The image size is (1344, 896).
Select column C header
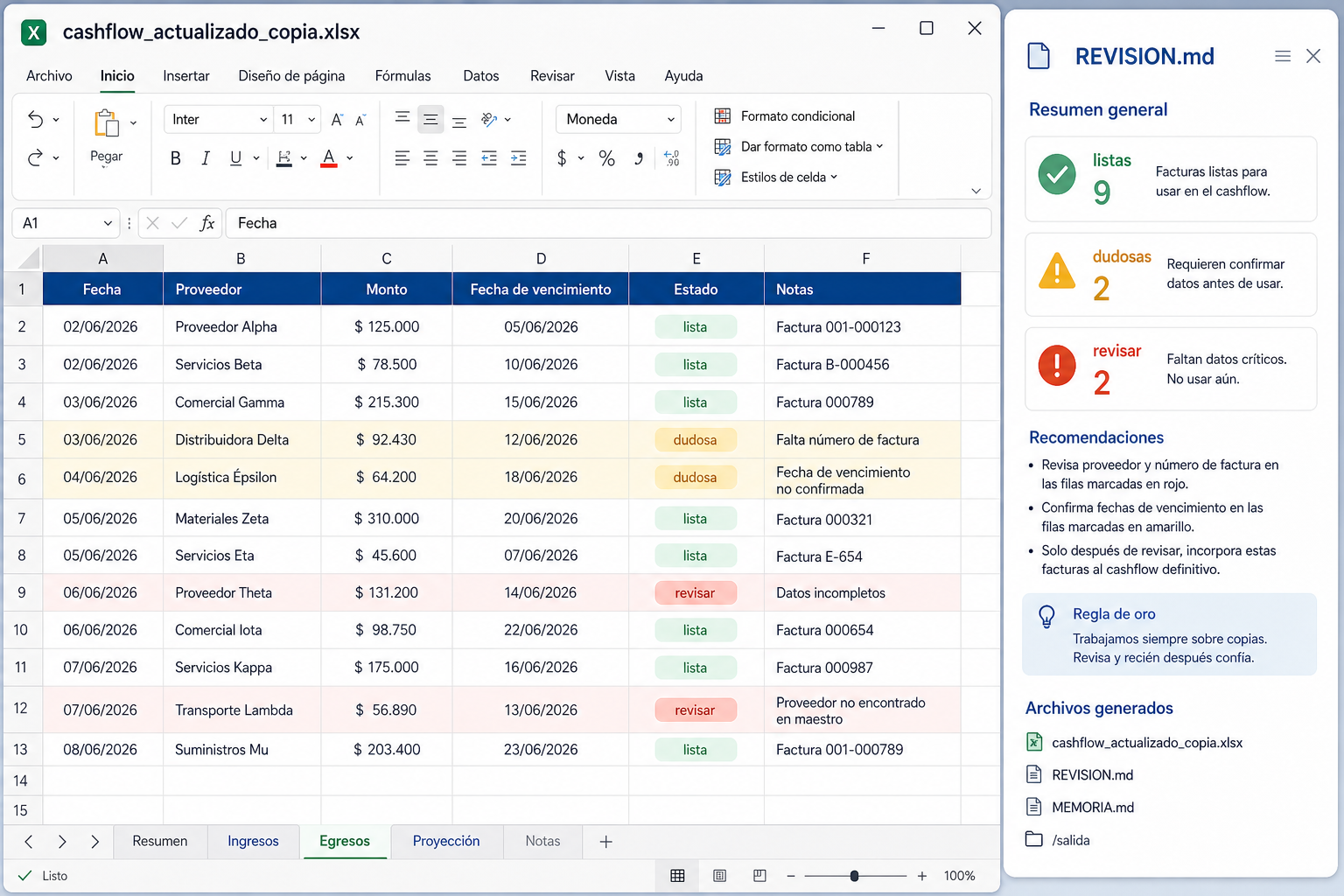pos(387,258)
